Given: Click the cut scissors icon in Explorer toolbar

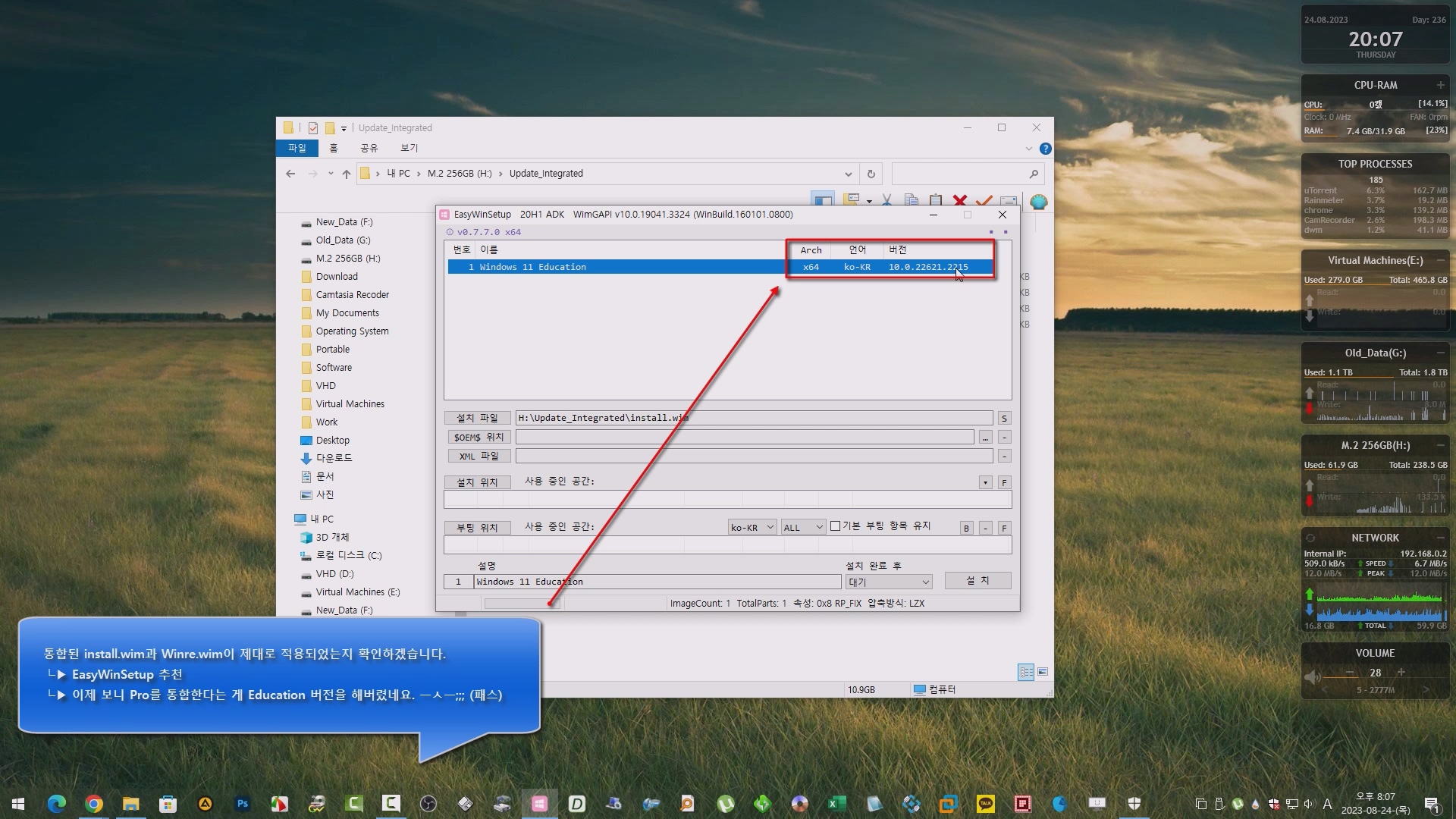Looking at the screenshot, I should (x=886, y=200).
